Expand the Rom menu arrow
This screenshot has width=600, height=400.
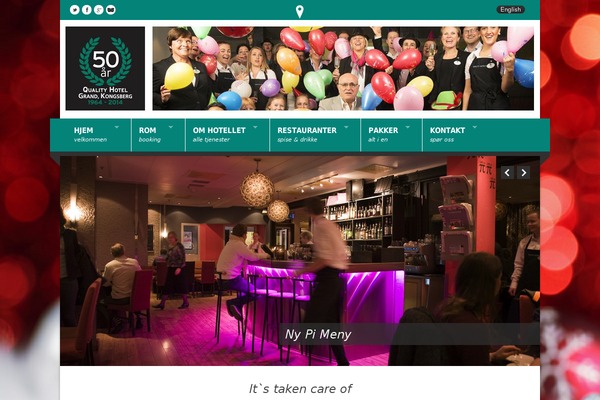click(171, 127)
